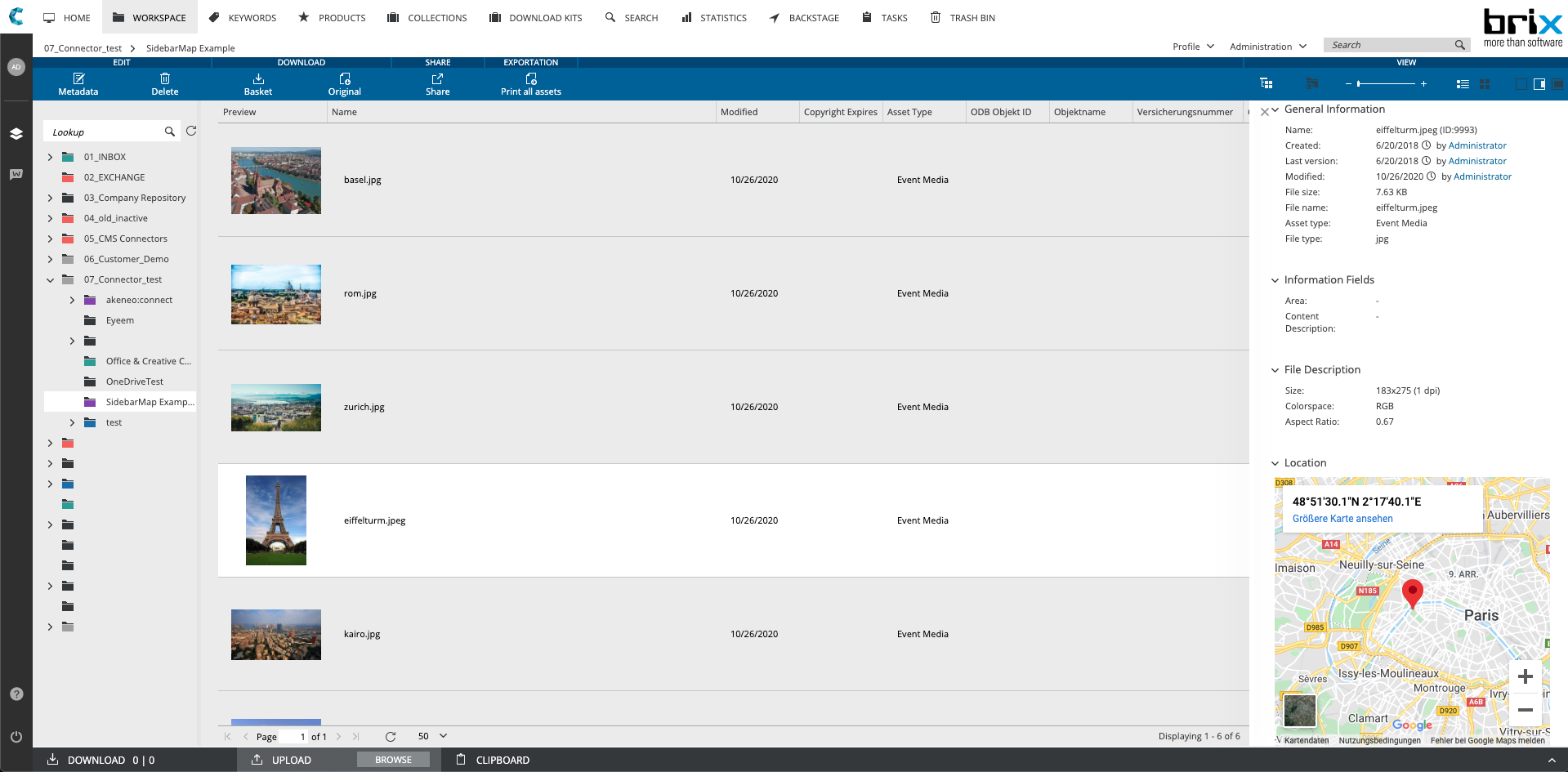Select the full detail panel layout icon
1568x772 pixels.
click(x=1558, y=83)
